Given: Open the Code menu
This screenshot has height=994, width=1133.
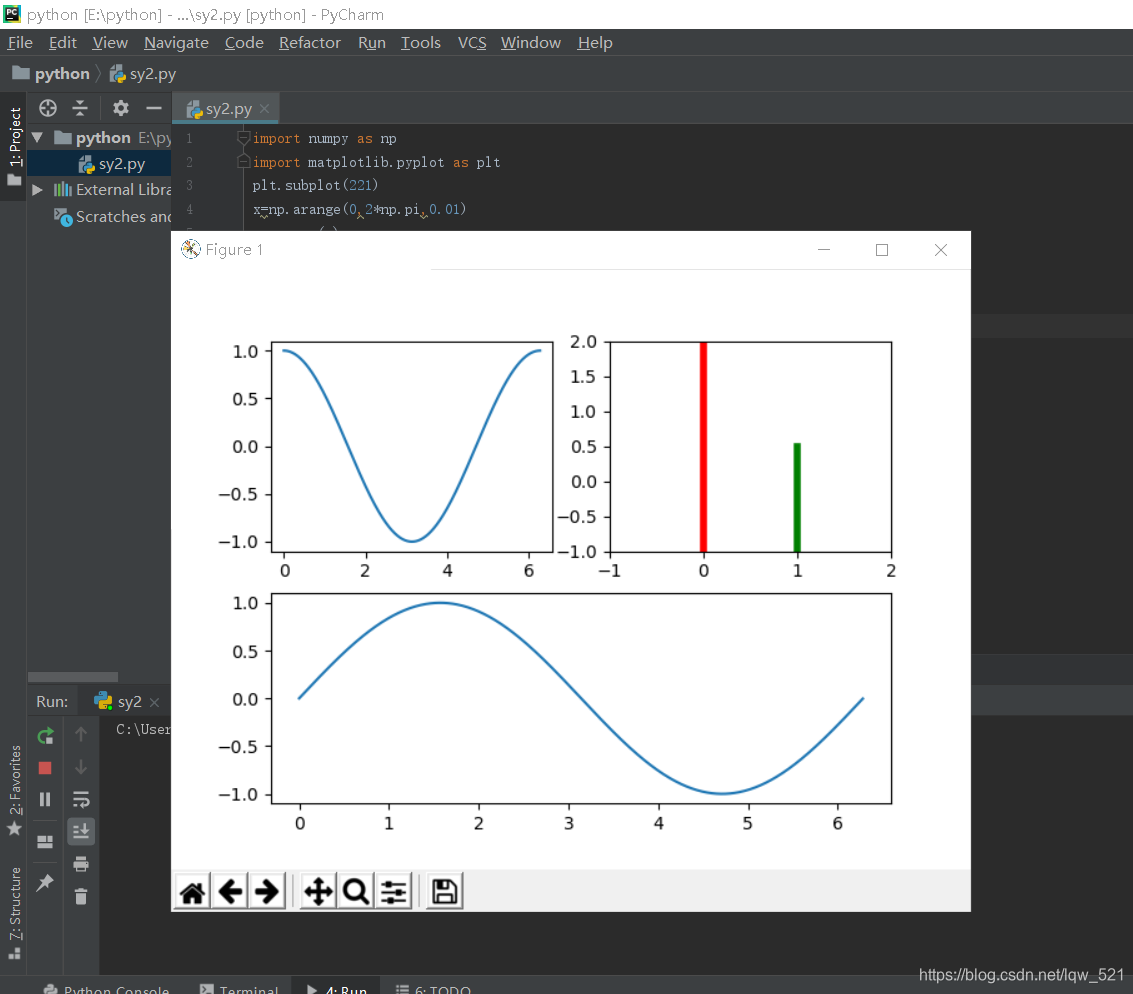Looking at the screenshot, I should pyautogui.click(x=244, y=43).
